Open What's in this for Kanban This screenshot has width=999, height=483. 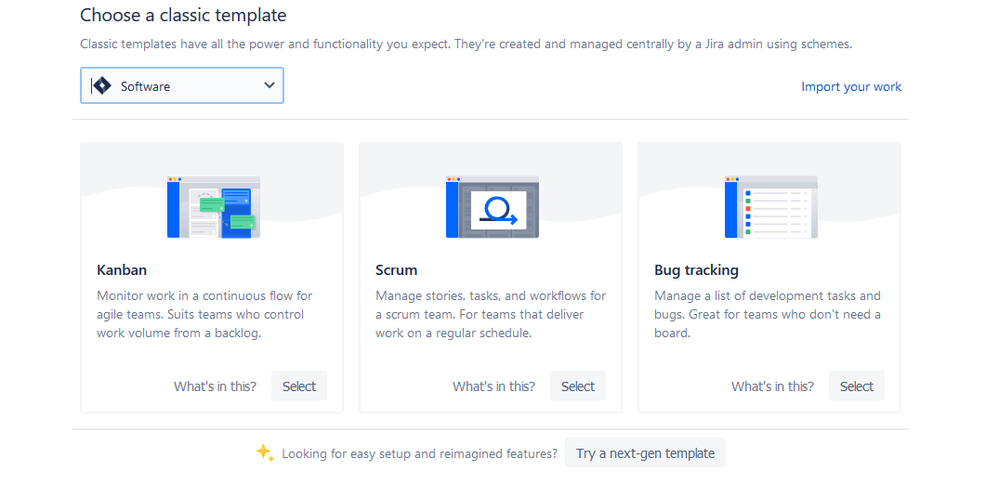point(215,386)
